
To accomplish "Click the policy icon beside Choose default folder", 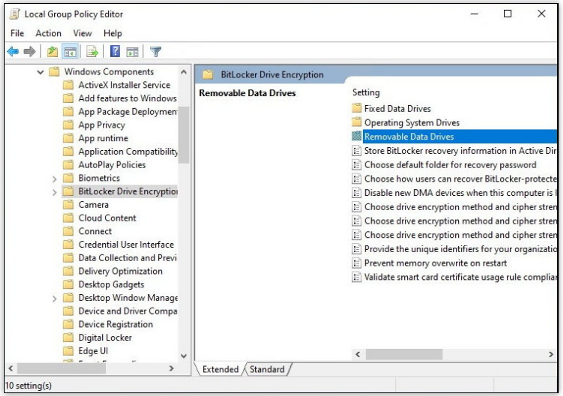I will tap(357, 165).
